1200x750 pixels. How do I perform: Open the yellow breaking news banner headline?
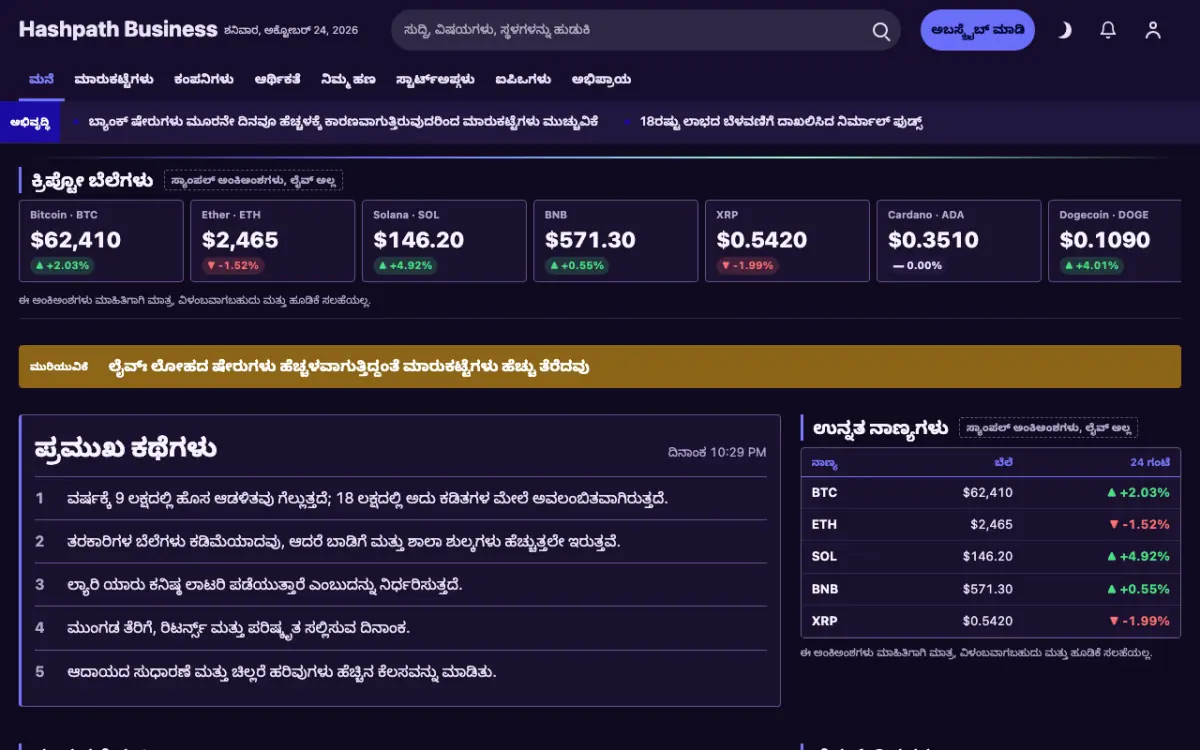coord(349,367)
